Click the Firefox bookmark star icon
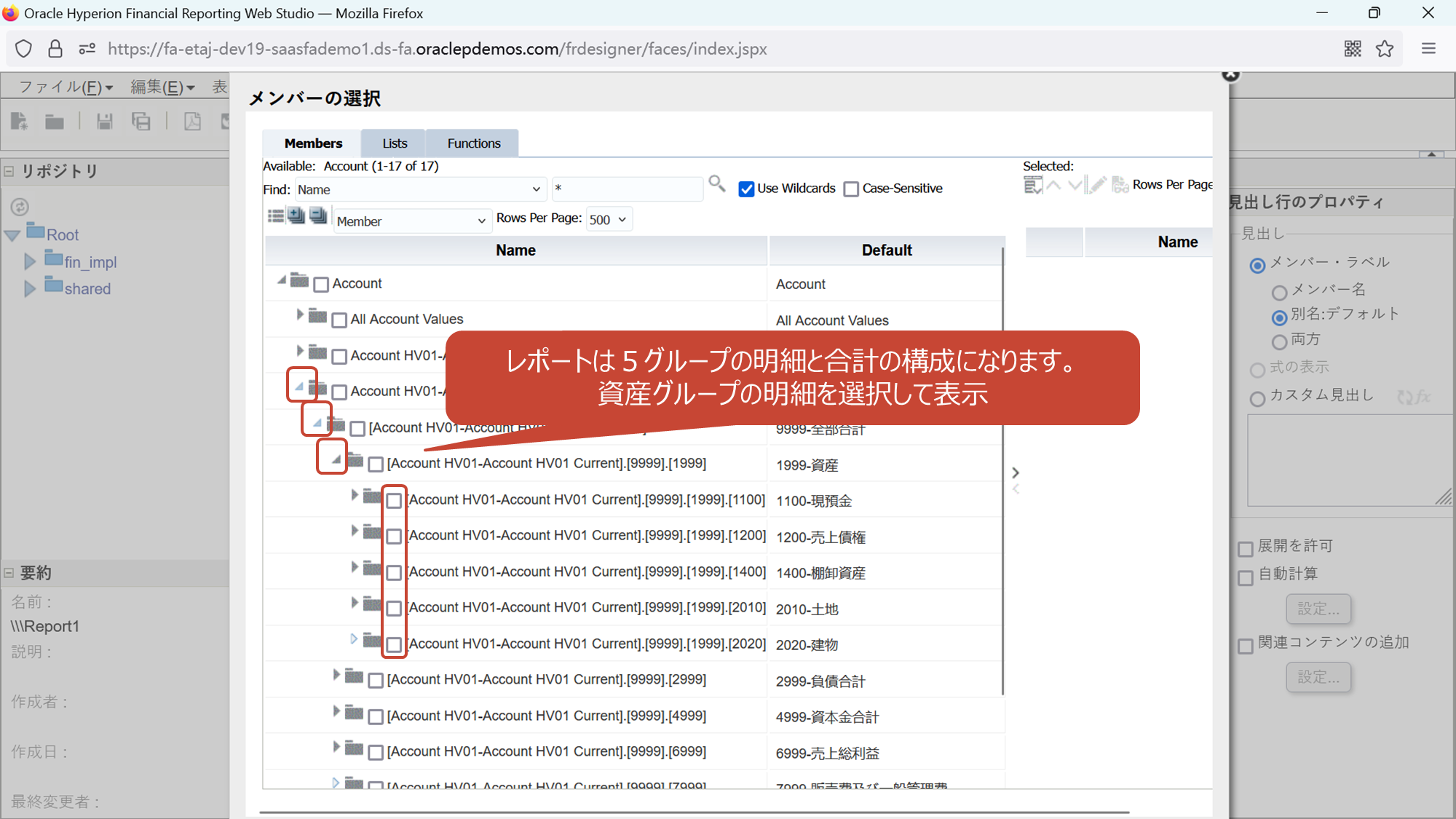The width and height of the screenshot is (1456, 819). 1385,49
